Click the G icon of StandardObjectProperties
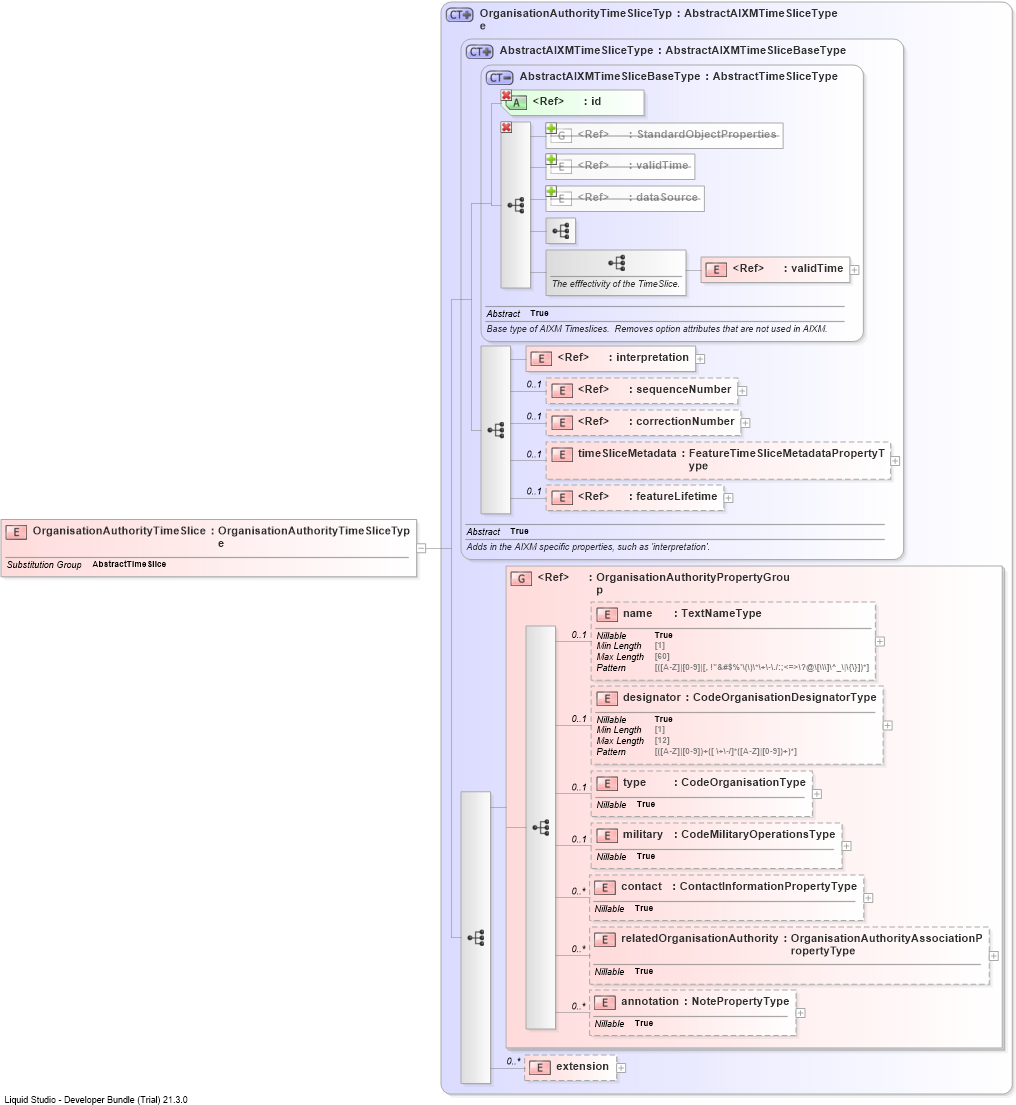The image size is (1016, 1105). tap(562, 135)
